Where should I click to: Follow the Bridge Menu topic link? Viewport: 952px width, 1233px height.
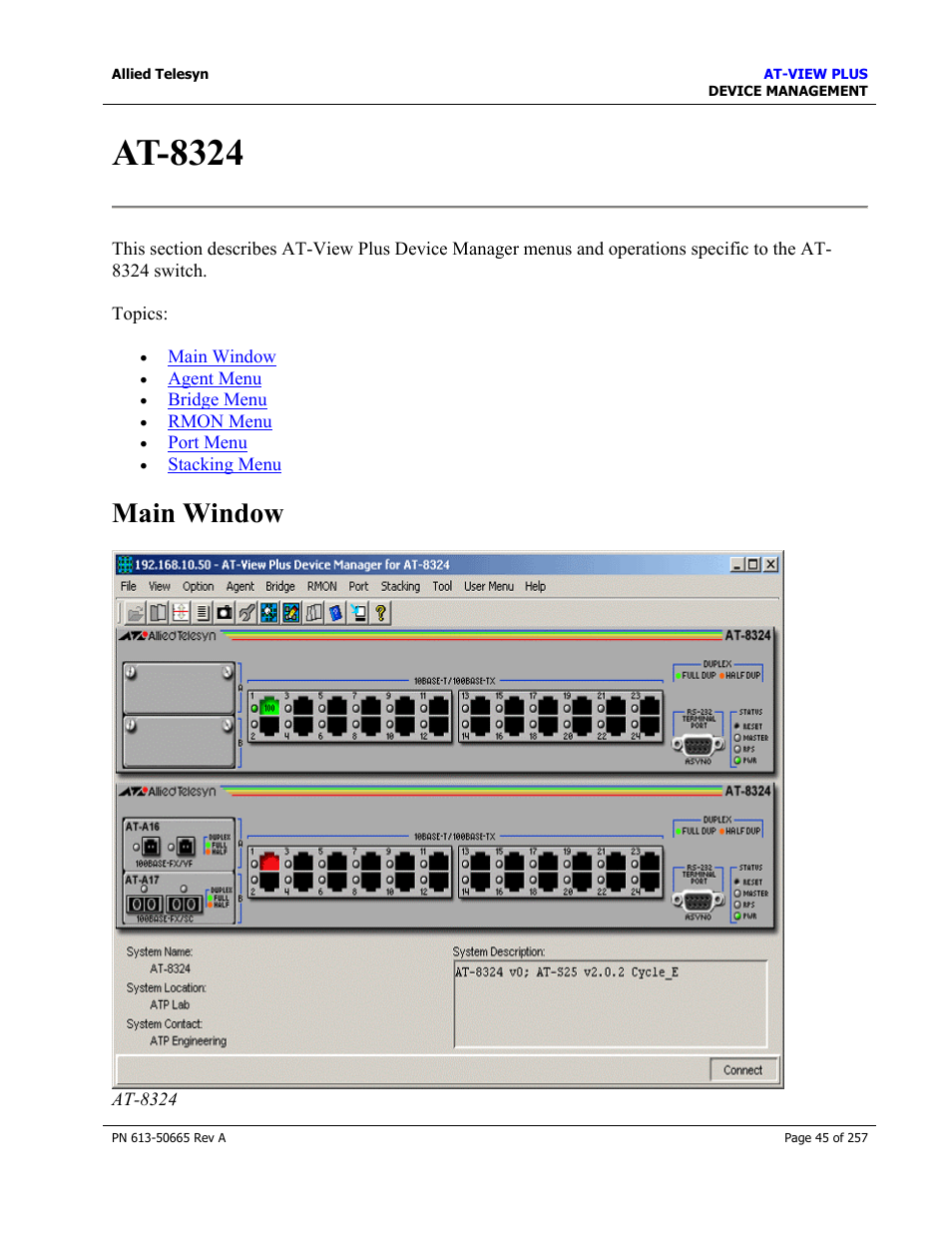(x=218, y=399)
